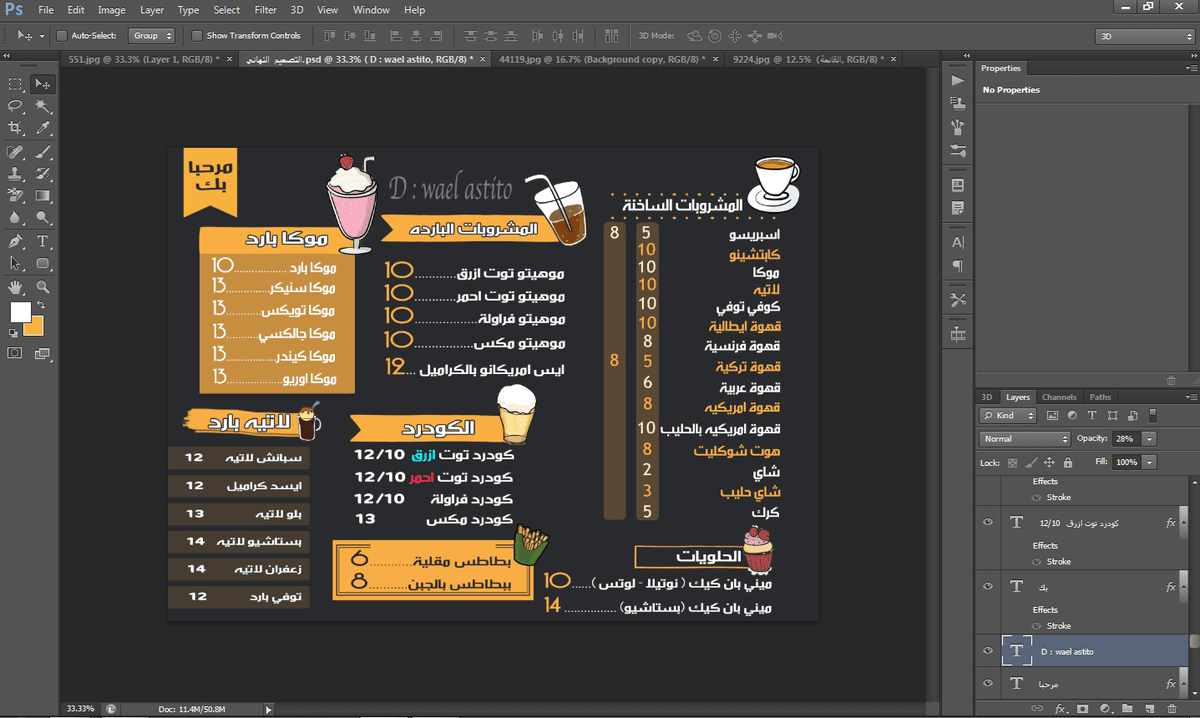Select the Horizontal Type tool
Image resolution: width=1200 pixels, height=718 pixels.
pos(43,241)
